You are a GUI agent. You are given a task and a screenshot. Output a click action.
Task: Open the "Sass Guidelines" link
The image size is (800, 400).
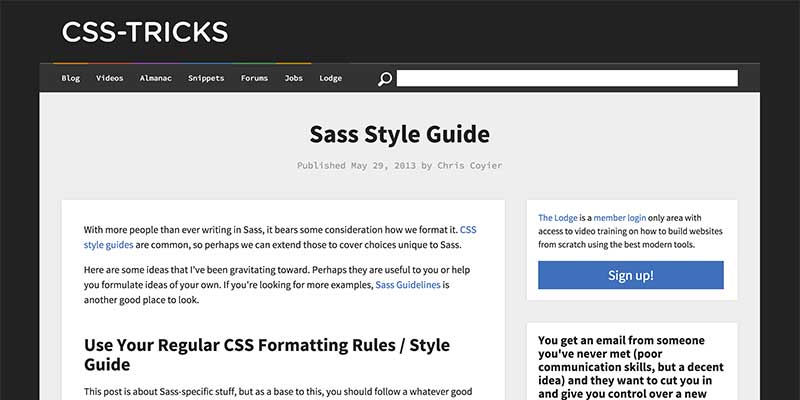tap(408, 285)
